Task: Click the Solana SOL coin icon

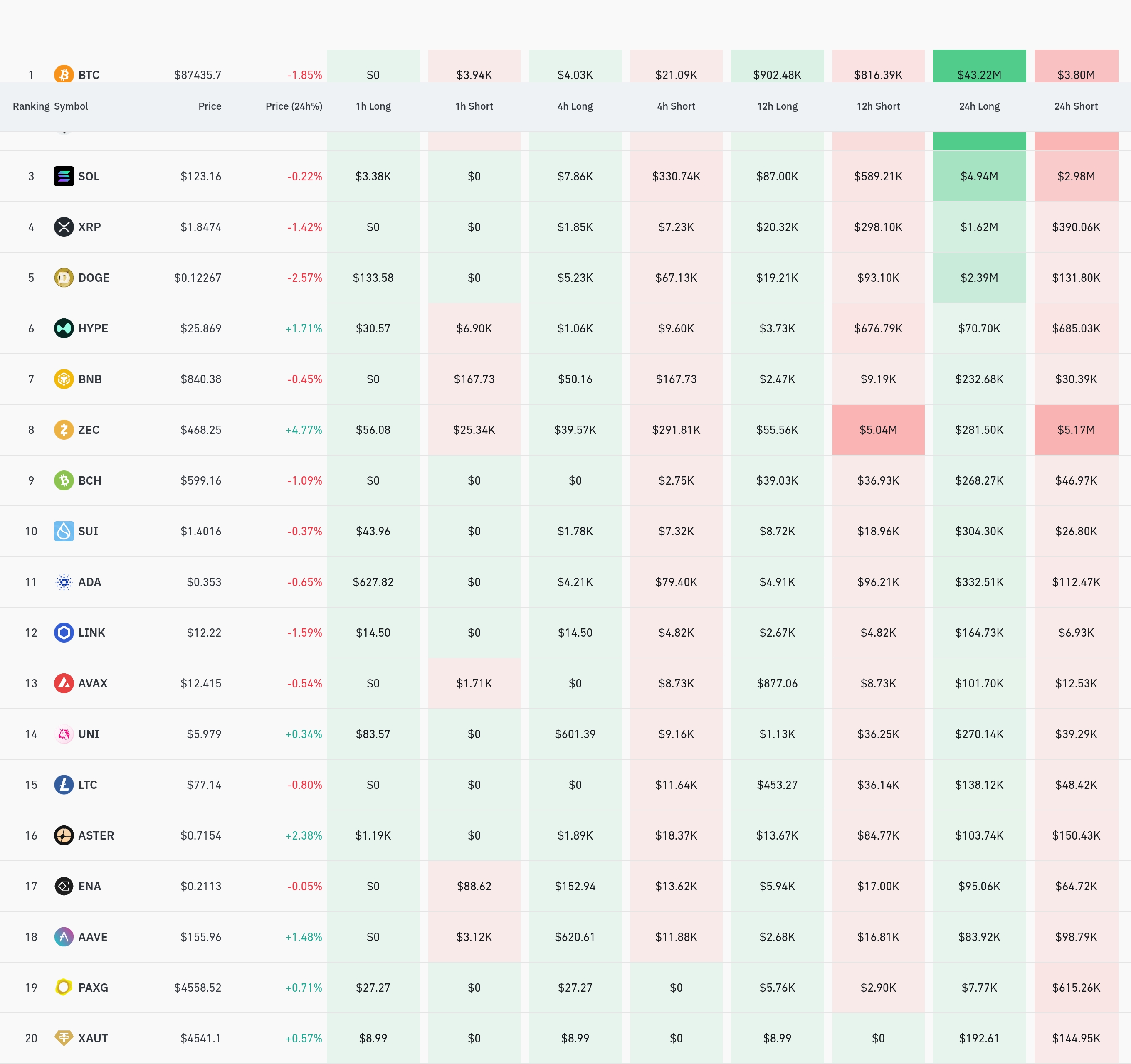Action: point(64,176)
